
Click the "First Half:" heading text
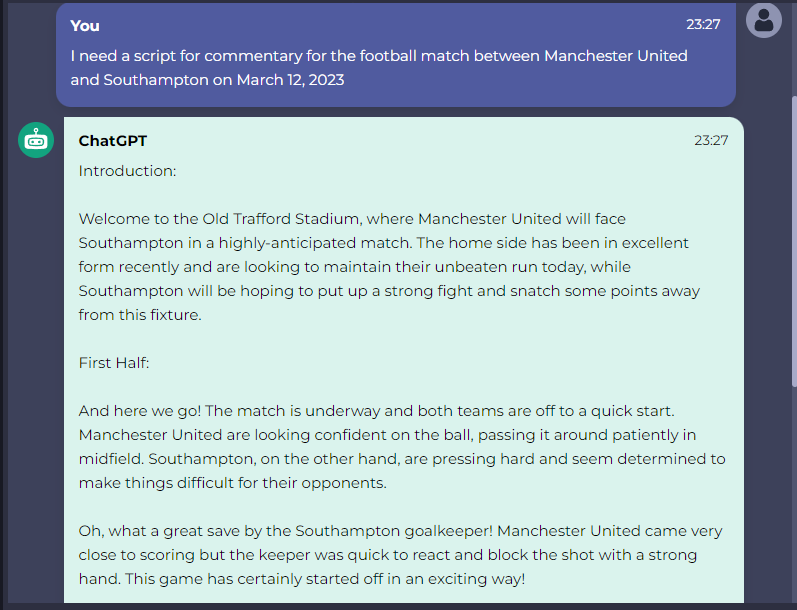[114, 363]
